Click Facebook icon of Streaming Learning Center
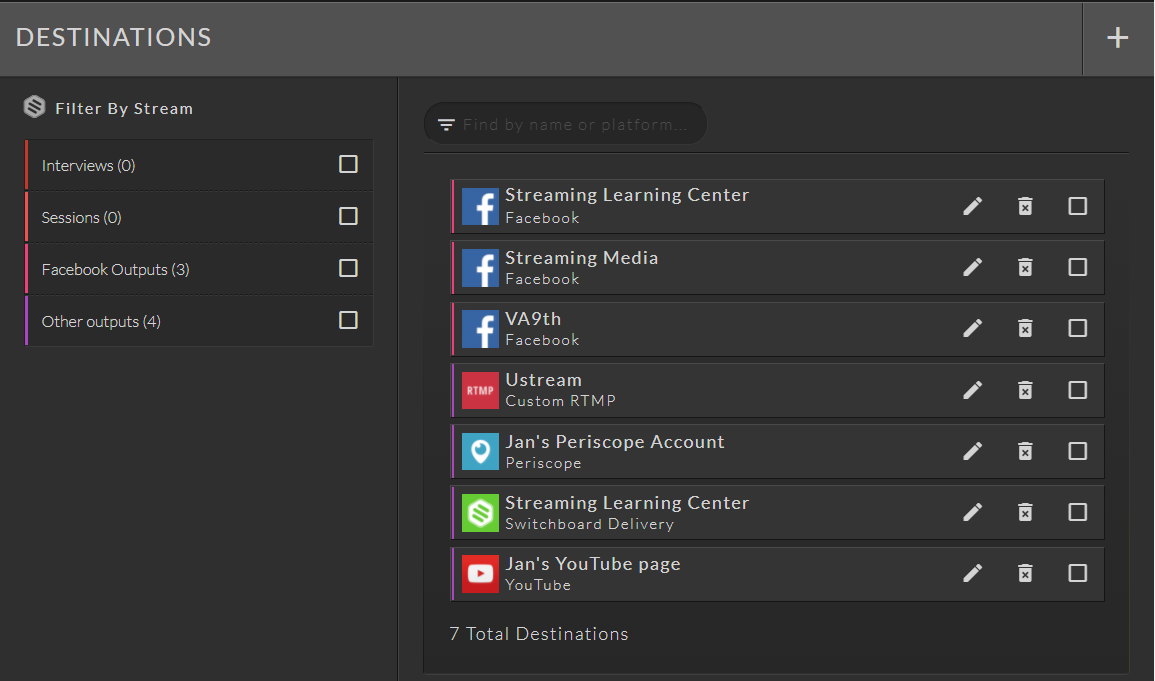The height and width of the screenshot is (681, 1155). coord(480,206)
